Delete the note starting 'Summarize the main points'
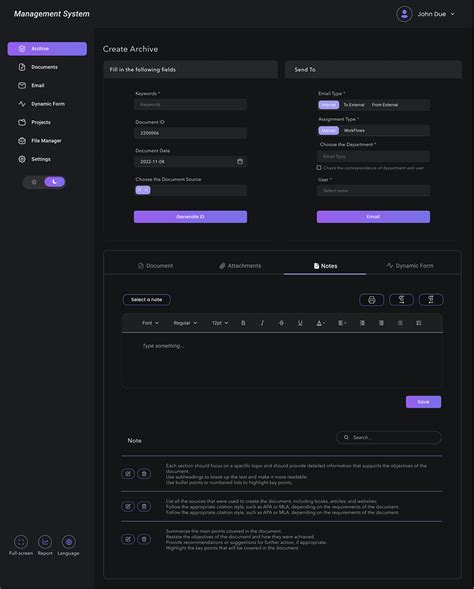Viewport: 474px width, 589px height. pos(144,539)
